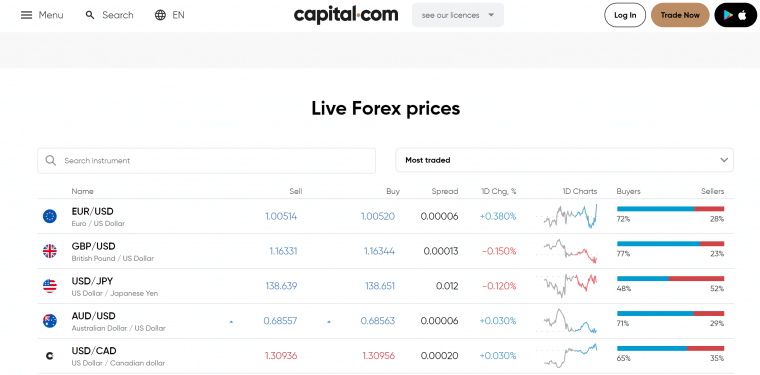Image resolution: width=760 pixels, height=375 pixels.
Task: Click the Search magnifier icon in header
Action: coord(90,15)
